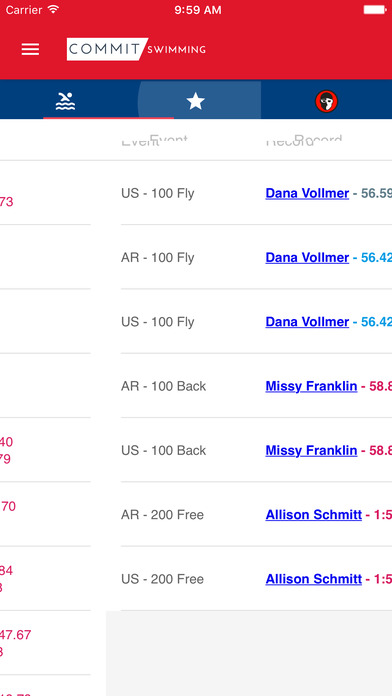Tap the battery indicator icon

[x=375, y=9]
